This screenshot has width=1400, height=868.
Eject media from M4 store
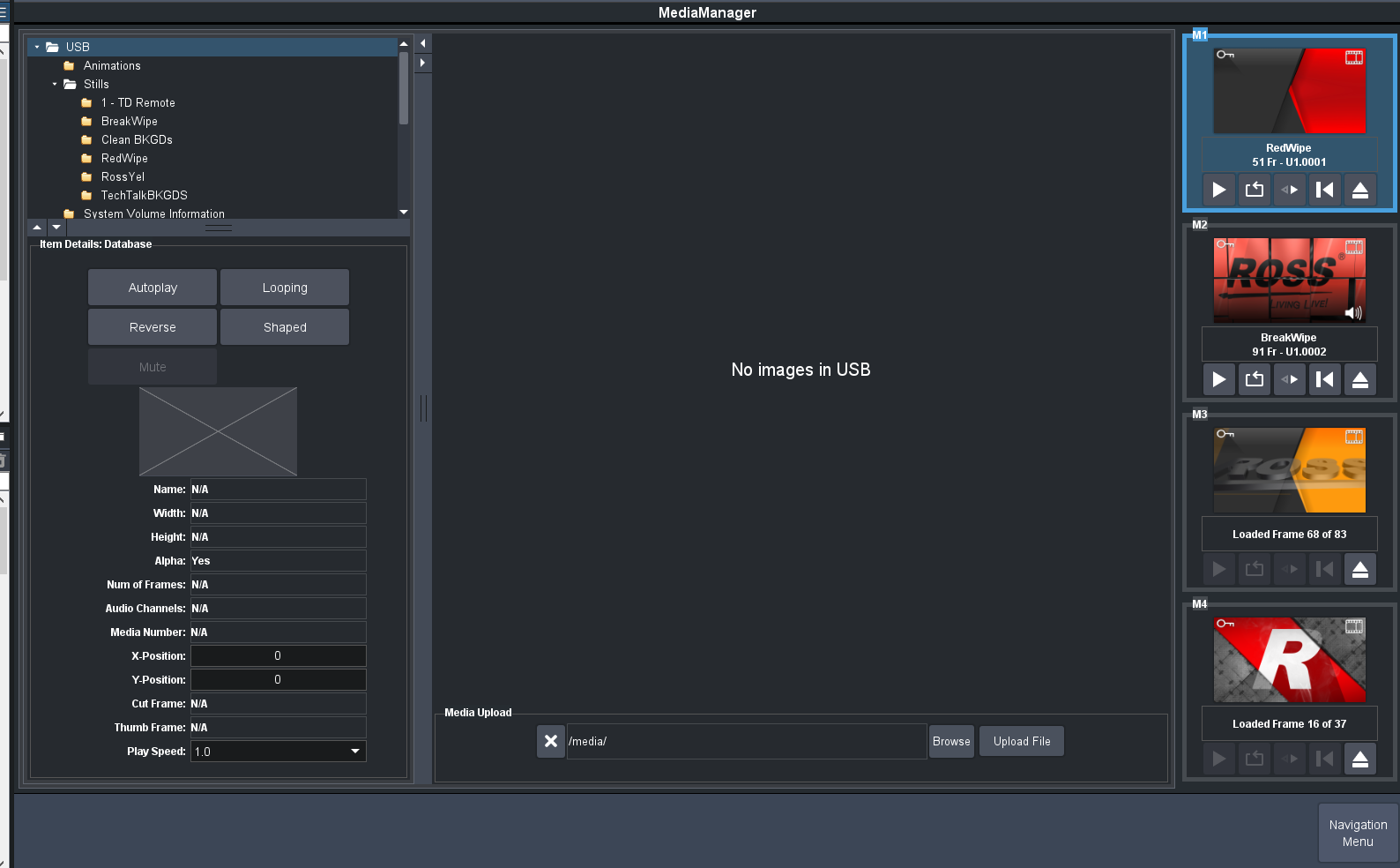[x=1360, y=759]
